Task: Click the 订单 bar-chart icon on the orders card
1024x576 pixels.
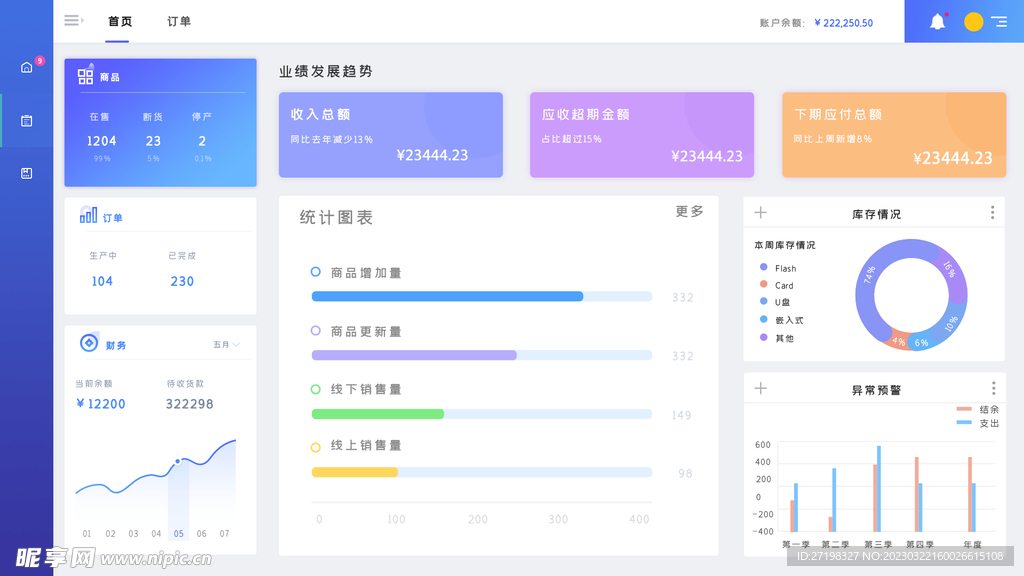Action: point(90,214)
